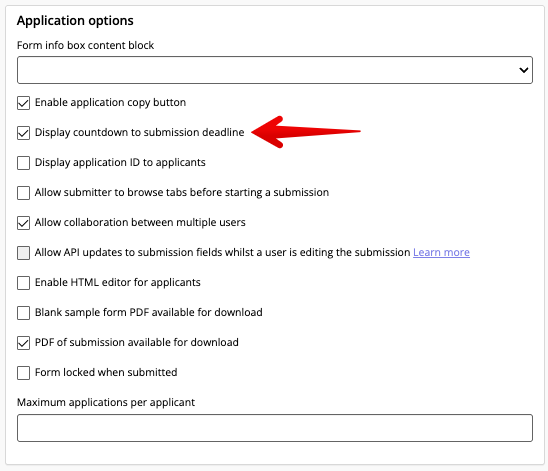Enable Display application ID to applicants

(23, 163)
